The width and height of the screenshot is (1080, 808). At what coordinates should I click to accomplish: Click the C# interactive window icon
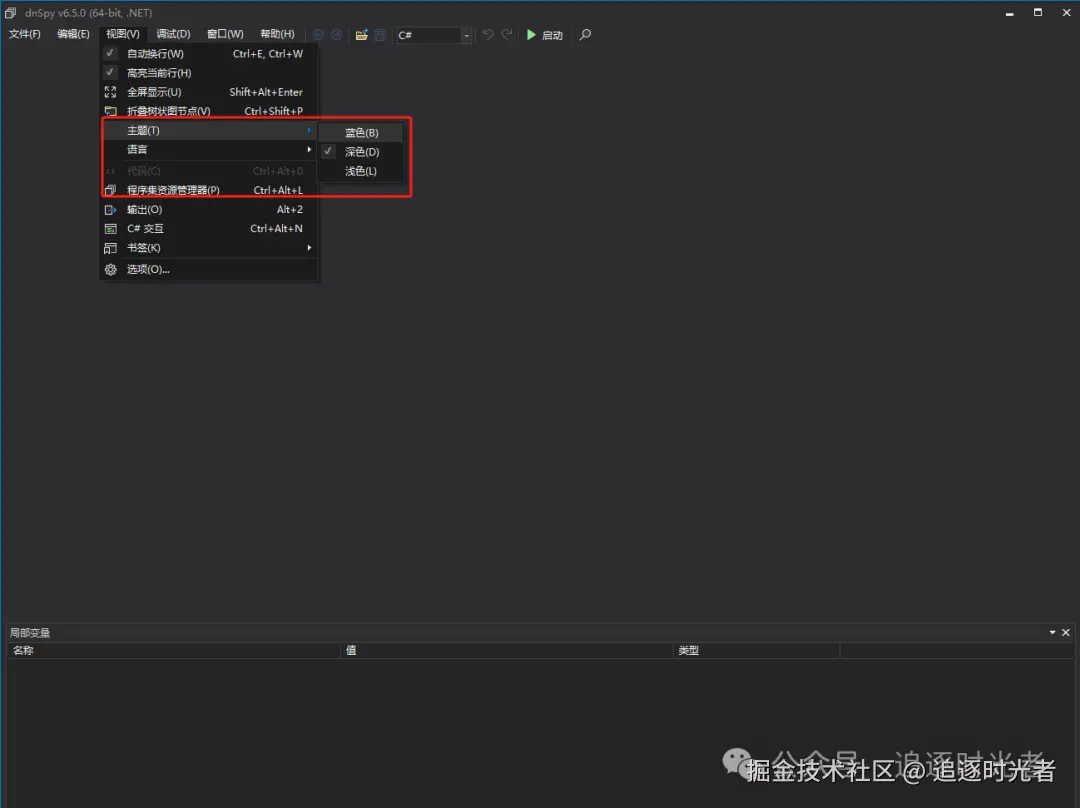[110, 229]
